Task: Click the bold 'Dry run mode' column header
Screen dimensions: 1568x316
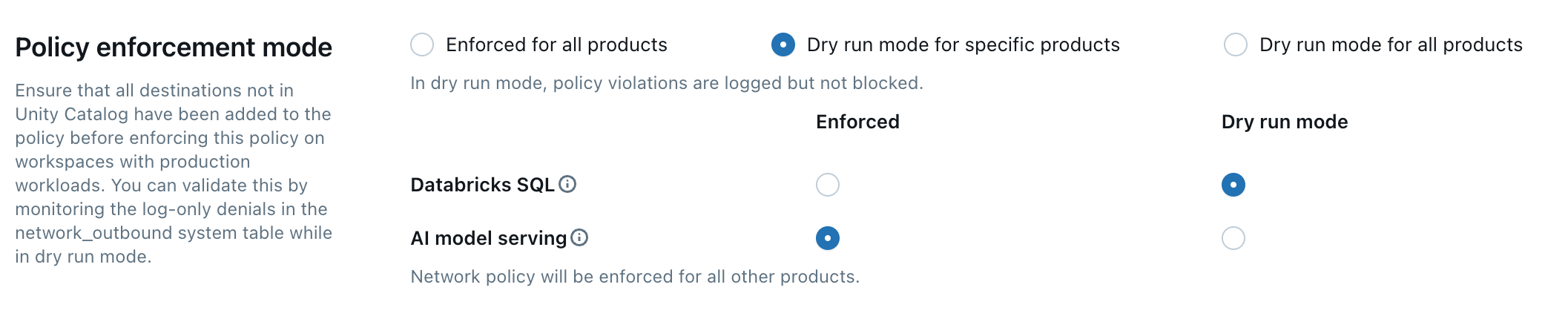Action: (x=1285, y=122)
